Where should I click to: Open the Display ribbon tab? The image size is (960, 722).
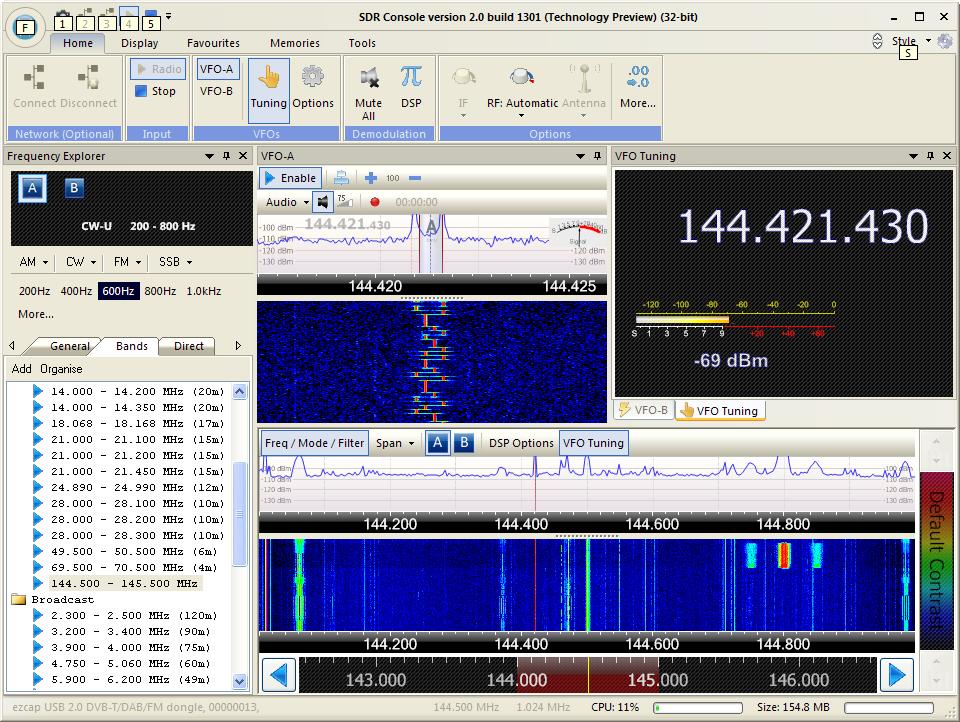point(140,43)
